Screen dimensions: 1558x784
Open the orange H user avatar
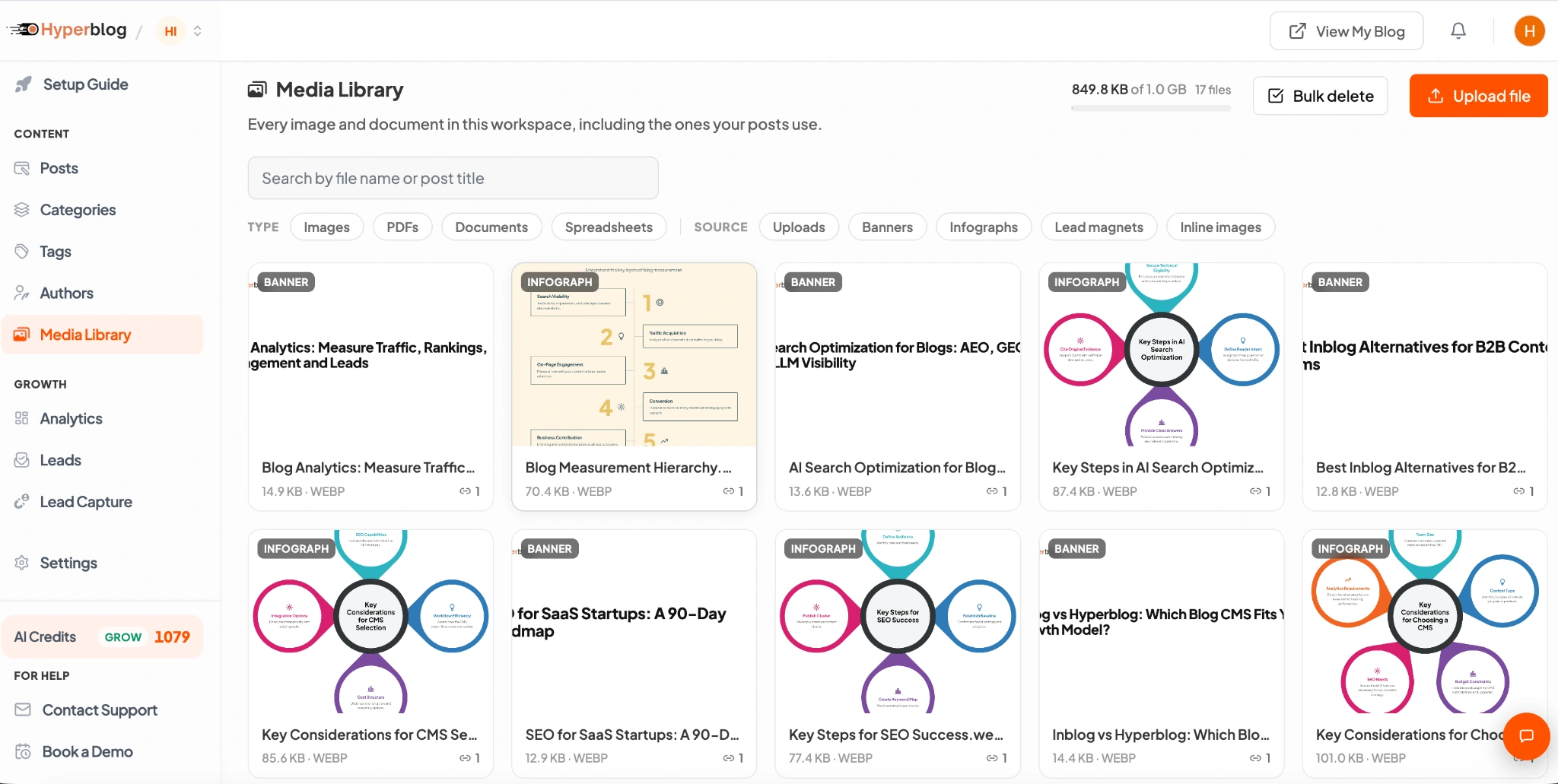[1529, 31]
